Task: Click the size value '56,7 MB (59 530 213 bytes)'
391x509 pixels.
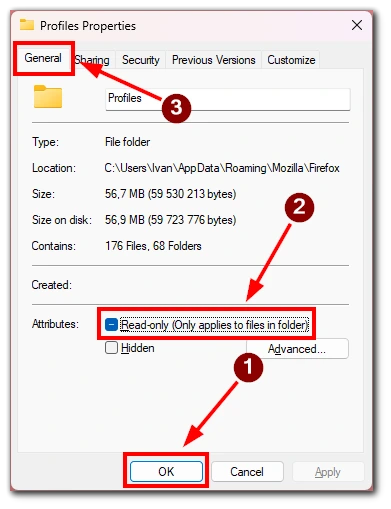Action: click(x=170, y=194)
